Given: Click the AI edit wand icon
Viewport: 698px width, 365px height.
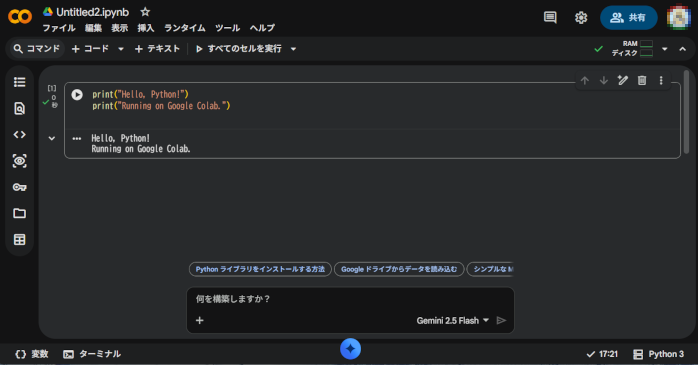Looking at the screenshot, I should pos(622,80).
